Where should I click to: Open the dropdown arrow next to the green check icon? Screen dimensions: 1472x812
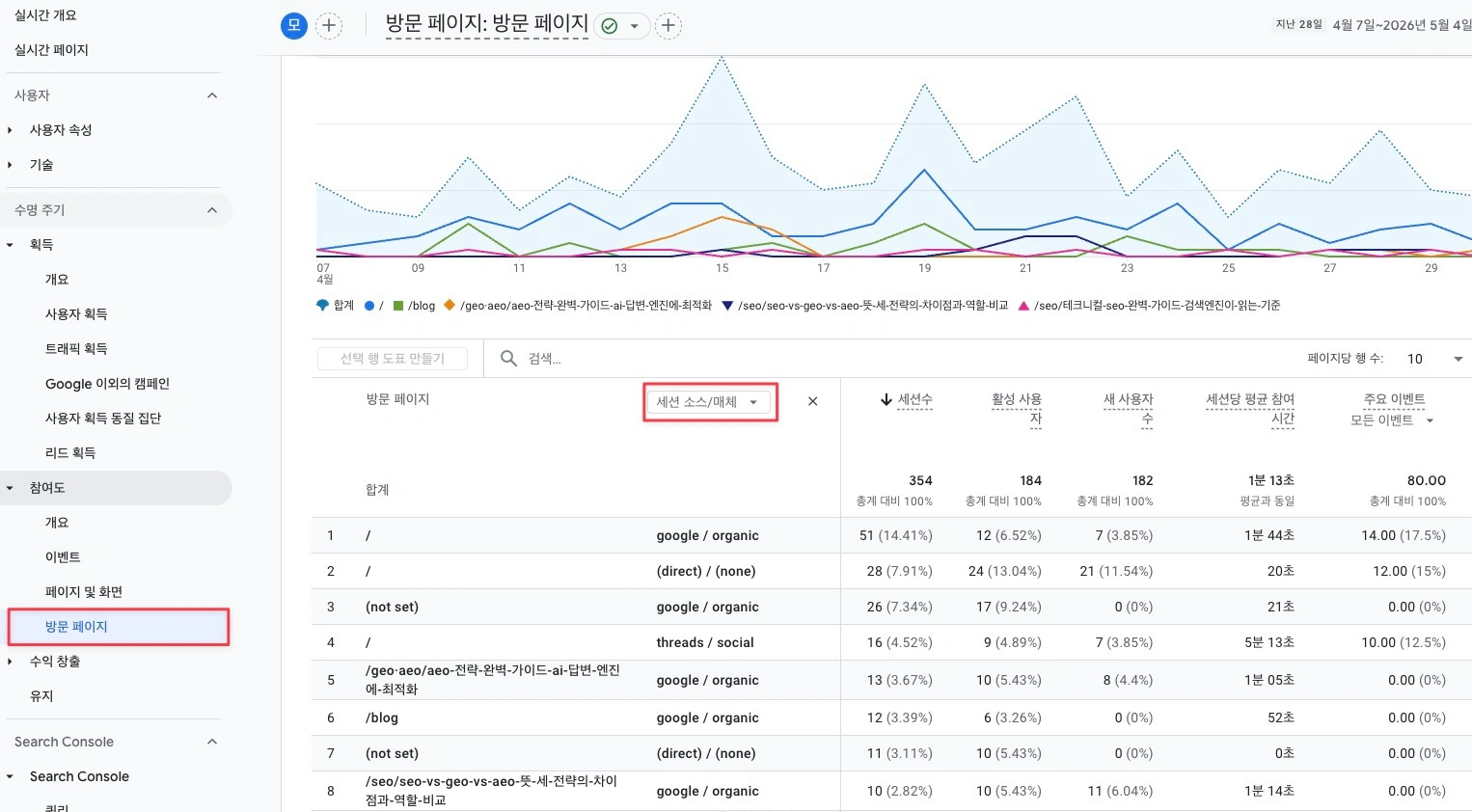click(634, 26)
